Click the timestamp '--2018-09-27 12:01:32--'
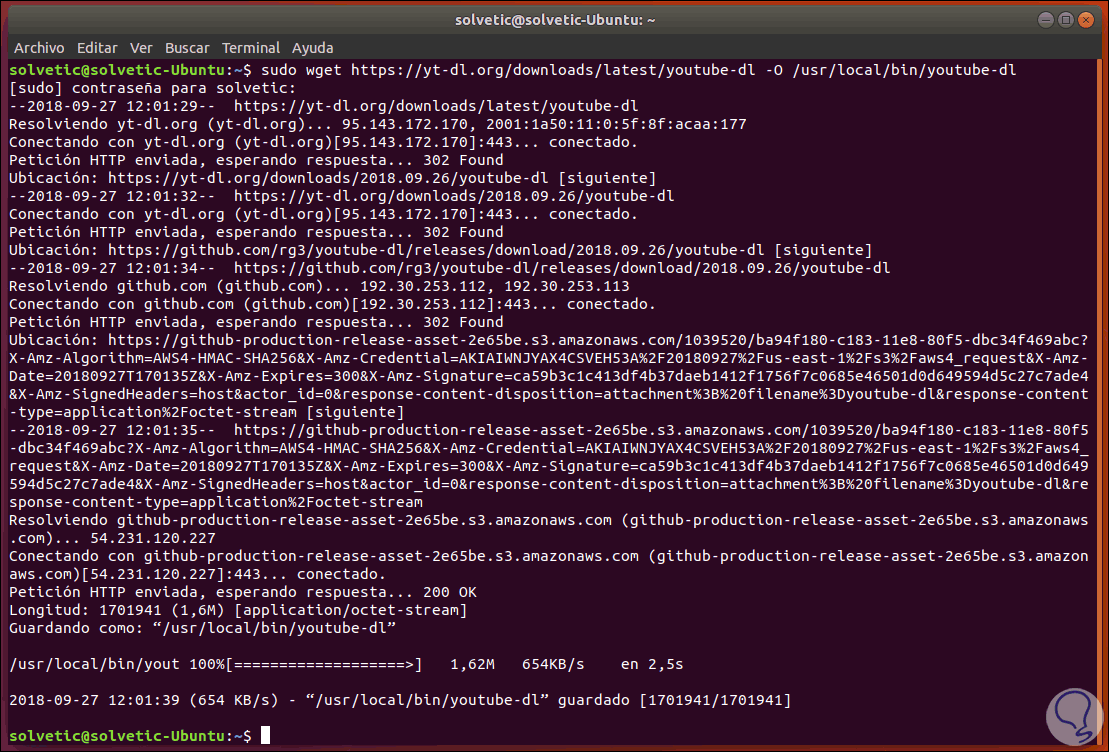The width and height of the screenshot is (1109, 752). click(112, 196)
